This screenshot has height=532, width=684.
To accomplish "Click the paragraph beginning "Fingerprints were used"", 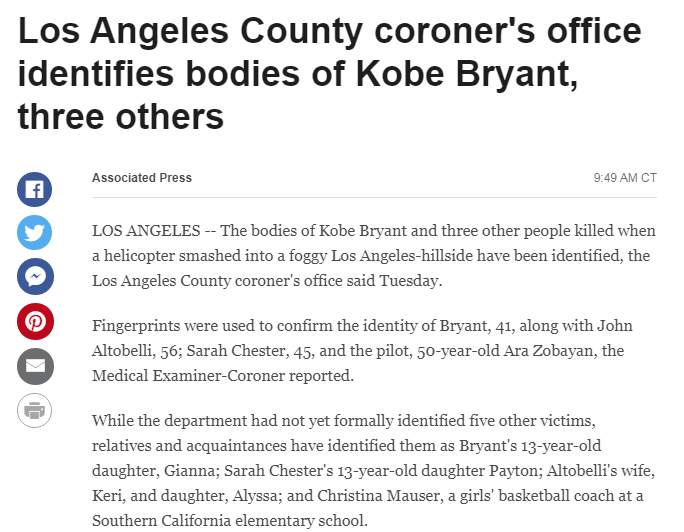I will tap(362, 351).
